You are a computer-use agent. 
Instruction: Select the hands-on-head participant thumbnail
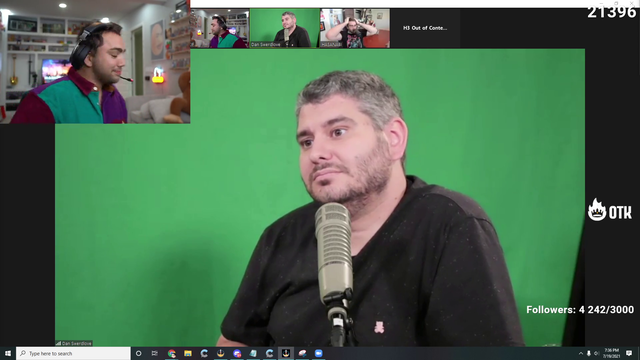point(355,28)
